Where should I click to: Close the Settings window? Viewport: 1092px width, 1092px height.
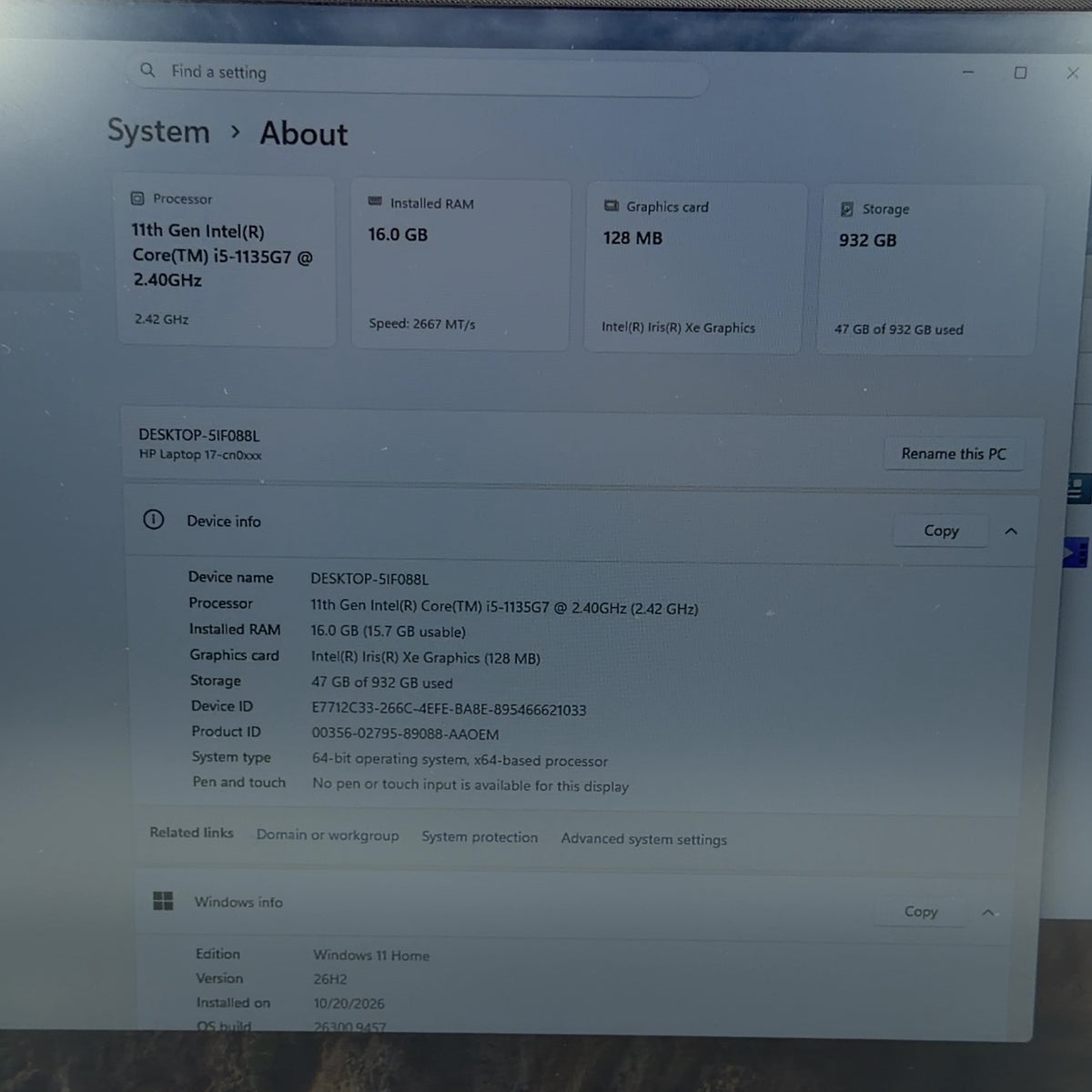1073,74
